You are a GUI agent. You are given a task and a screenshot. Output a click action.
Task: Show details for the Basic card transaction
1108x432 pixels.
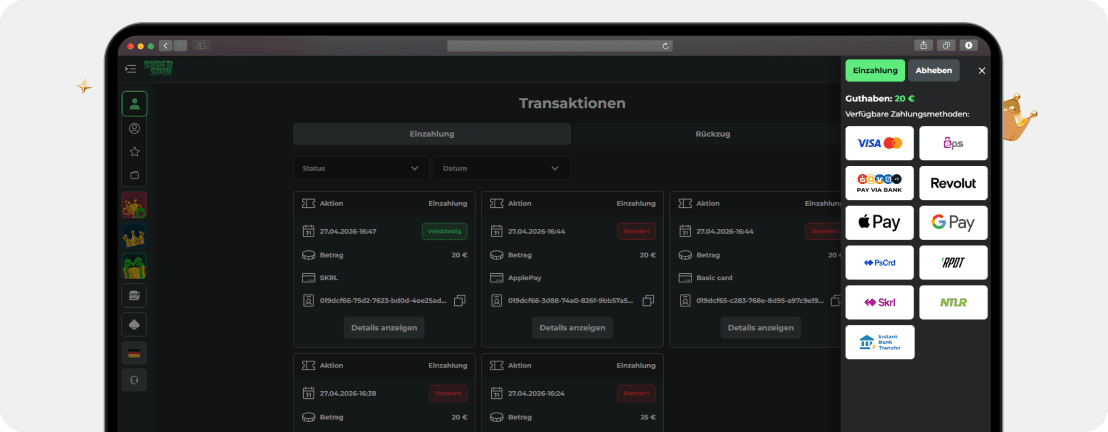point(761,328)
